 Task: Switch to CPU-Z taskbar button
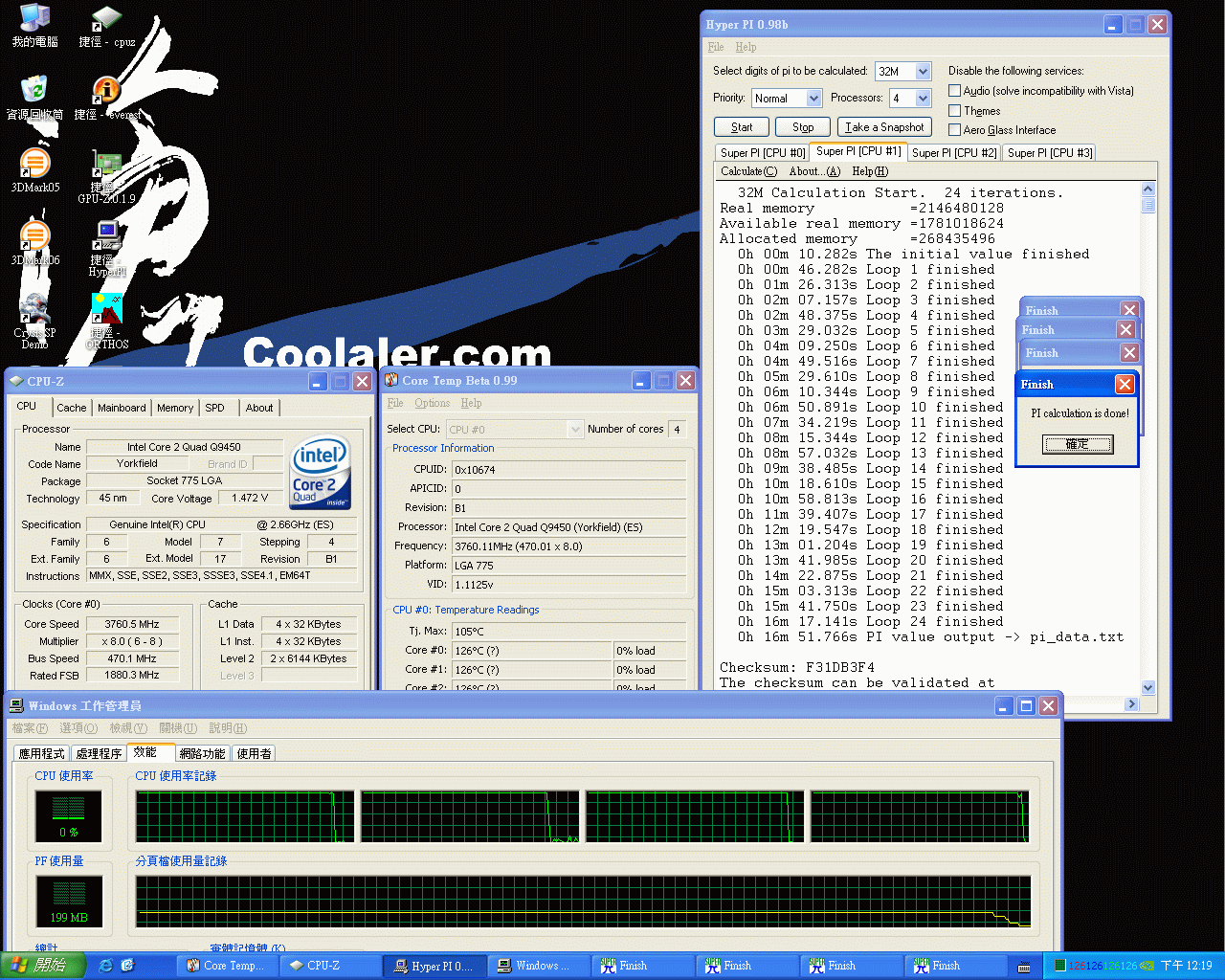pos(330,966)
